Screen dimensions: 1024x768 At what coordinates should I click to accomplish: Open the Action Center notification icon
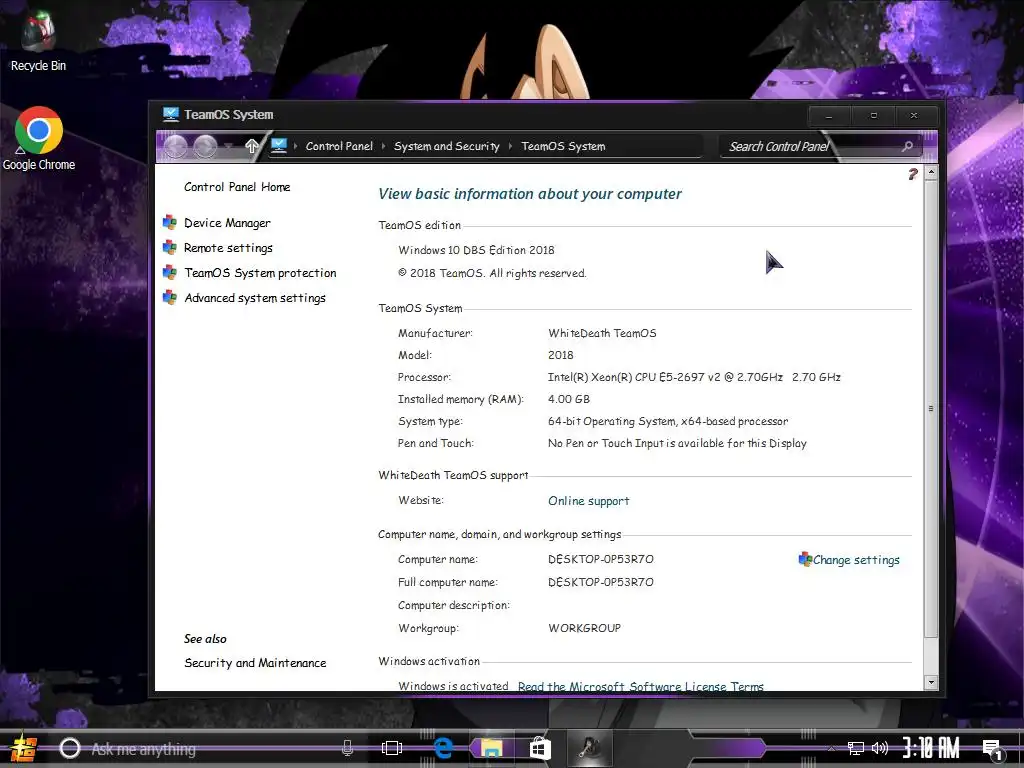(993, 750)
